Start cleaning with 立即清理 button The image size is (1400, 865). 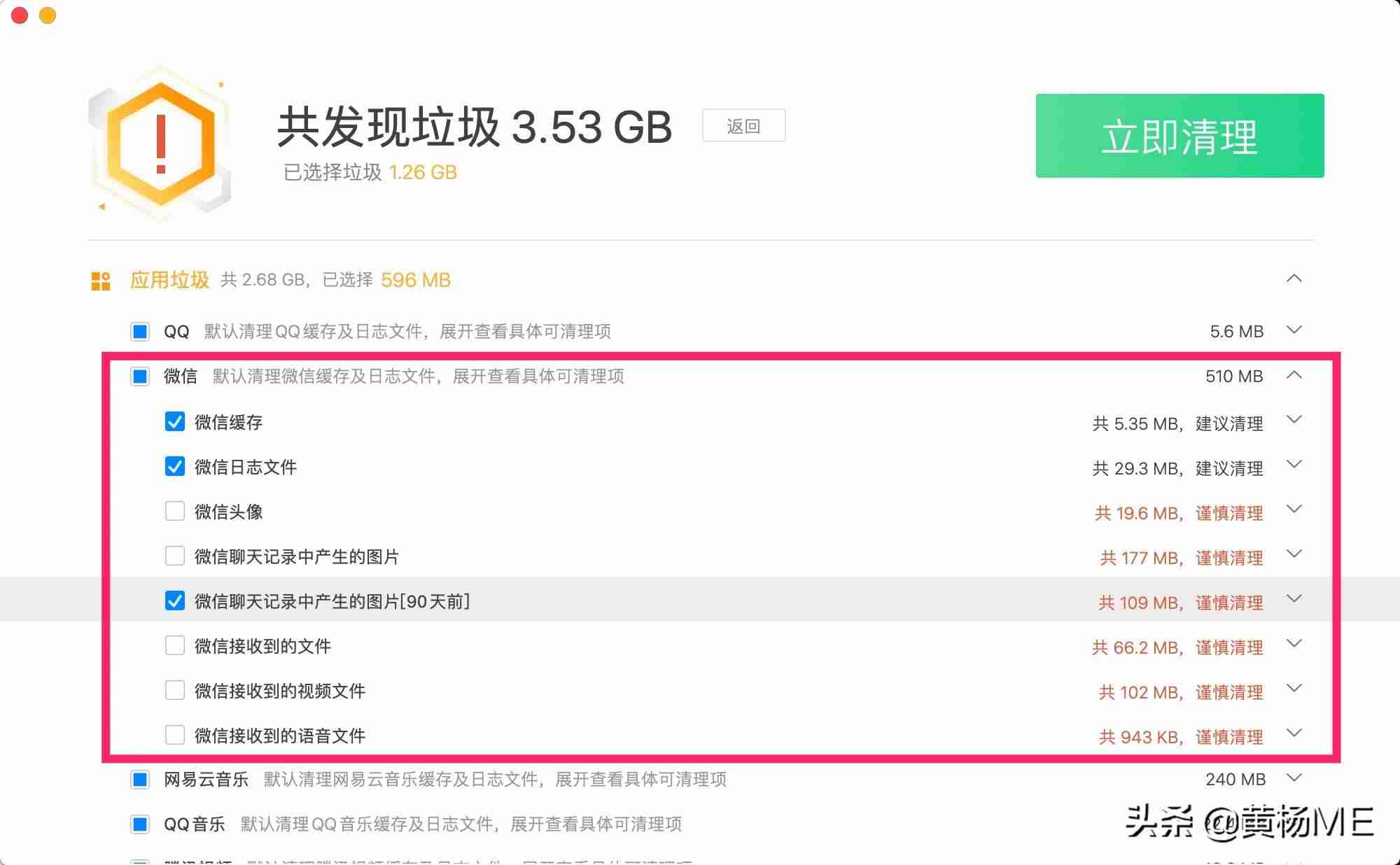point(1179,136)
